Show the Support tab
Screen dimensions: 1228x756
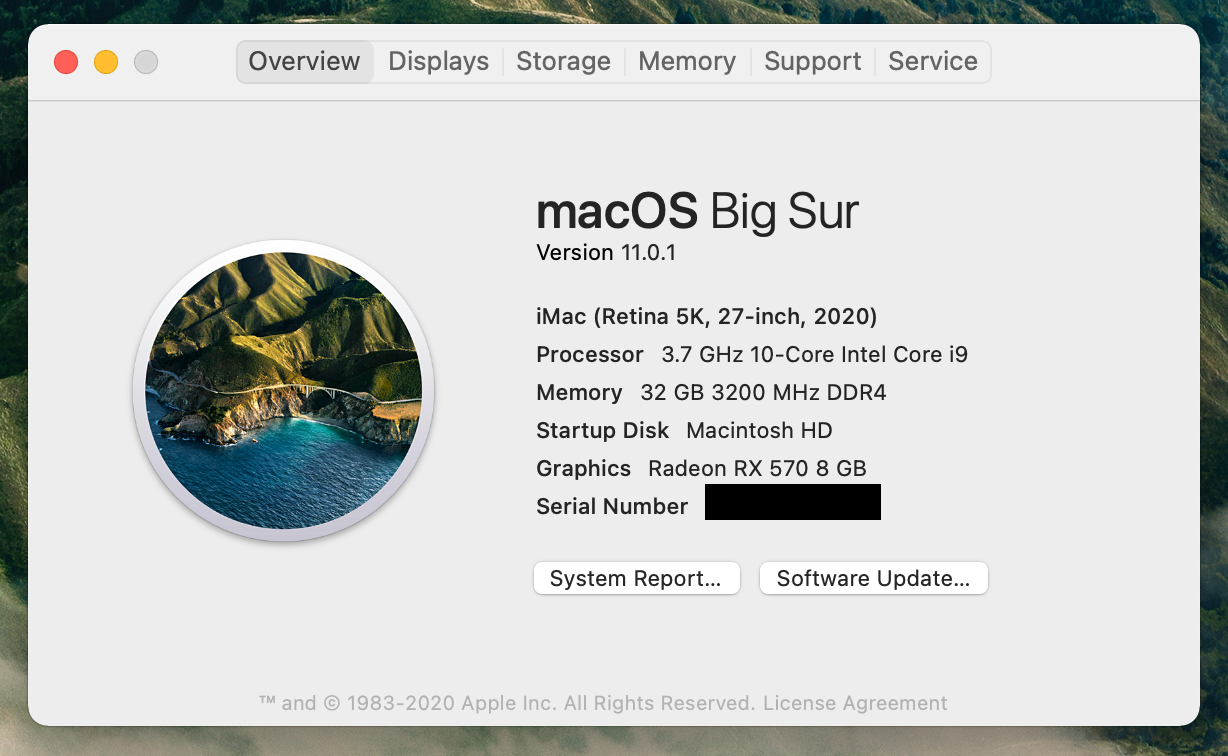812,62
